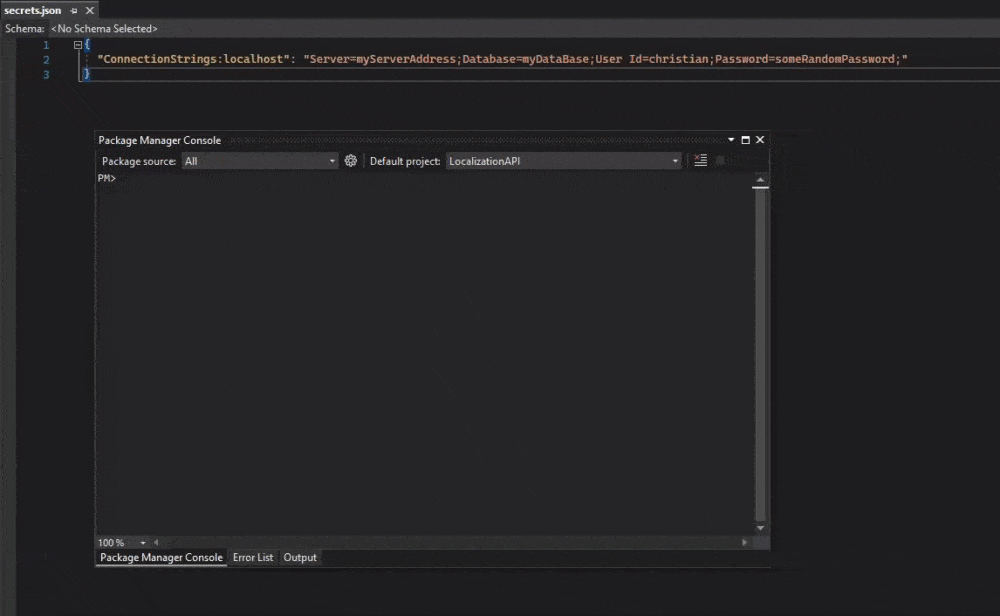Screen dimensions: 1000x616
Task: Open the Schema selector showing No Schema Selected
Action: 104,28
